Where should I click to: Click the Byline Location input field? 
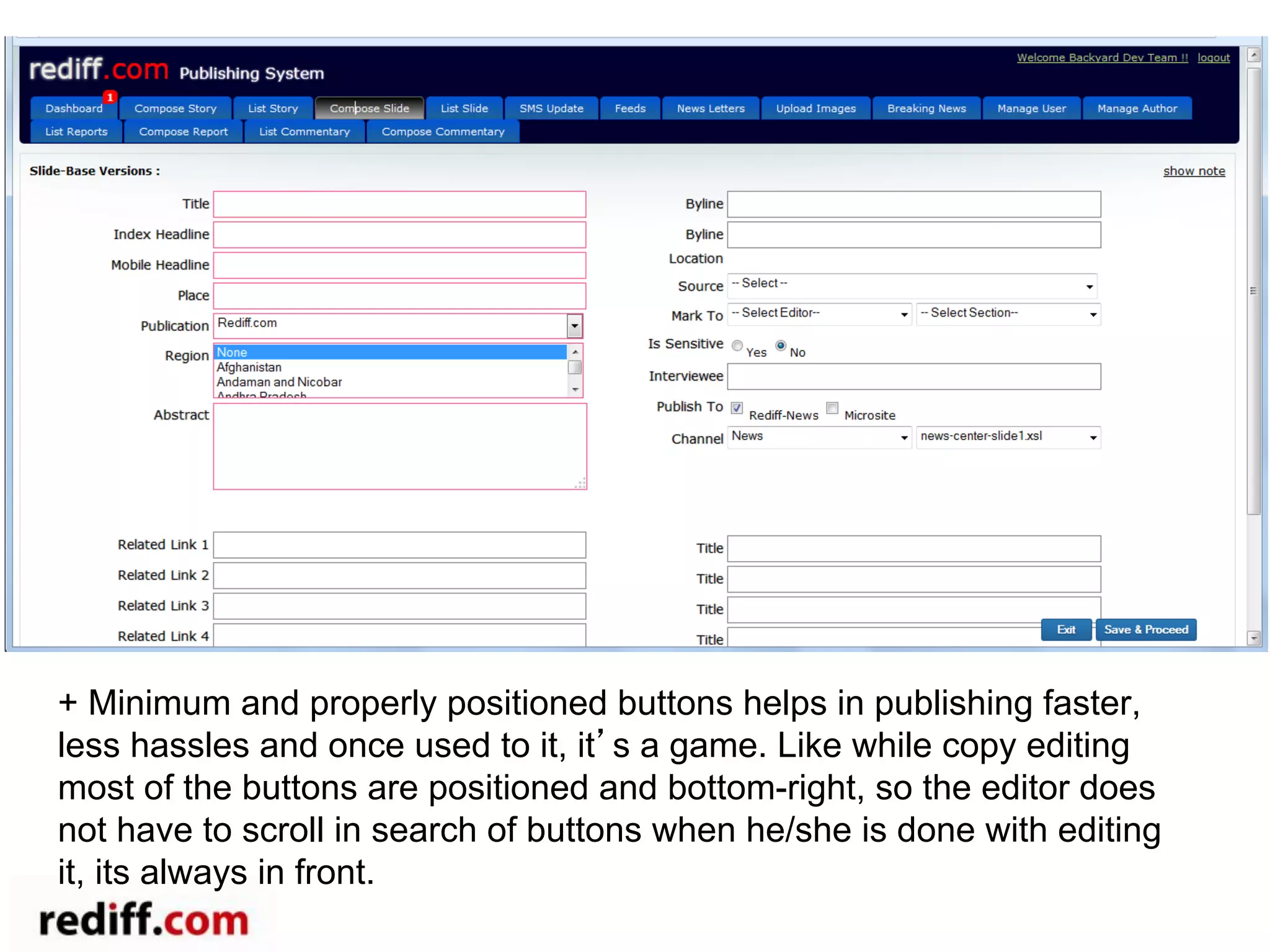[x=914, y=235]
